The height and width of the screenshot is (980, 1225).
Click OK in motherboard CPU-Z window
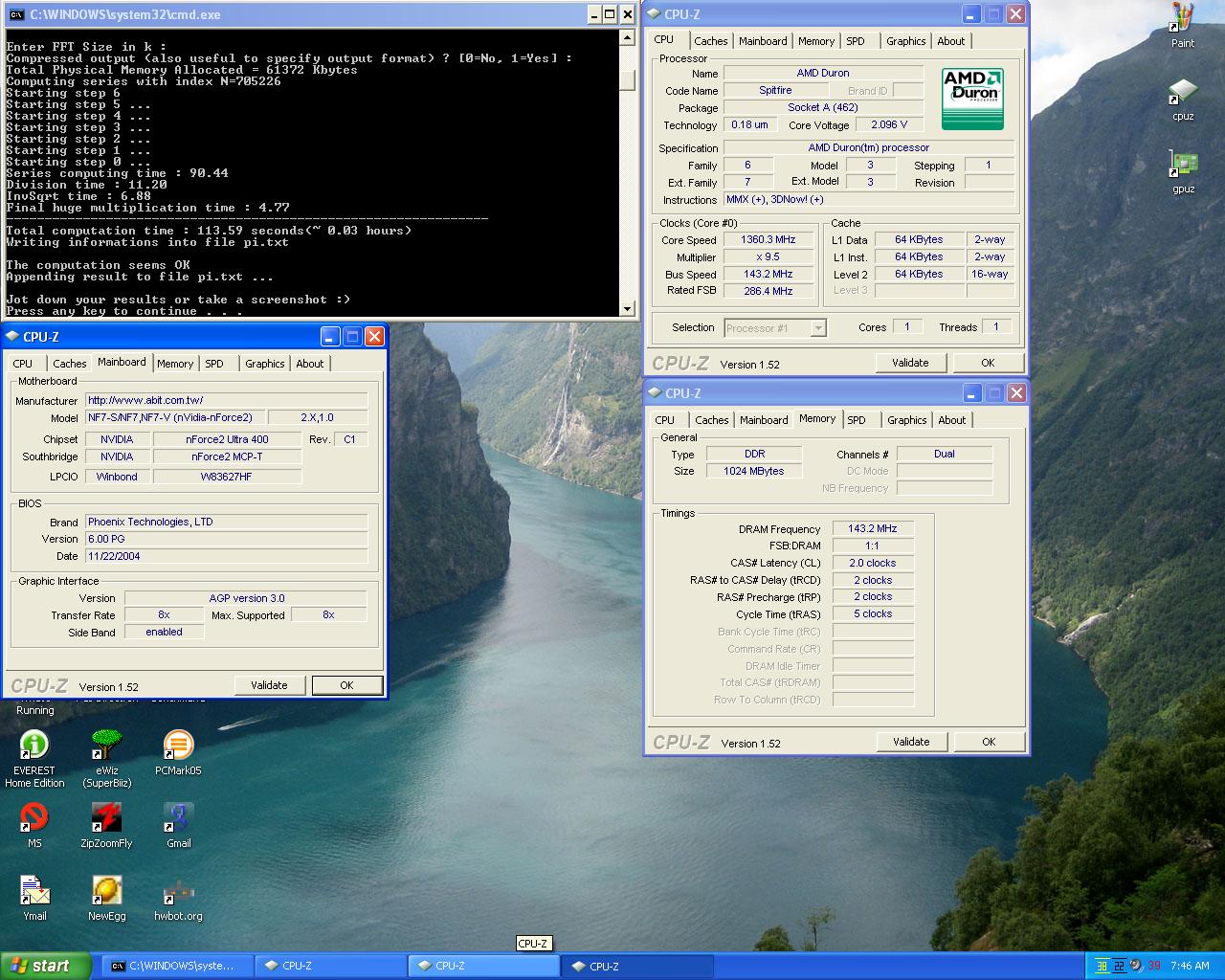[x=346, y=685]
